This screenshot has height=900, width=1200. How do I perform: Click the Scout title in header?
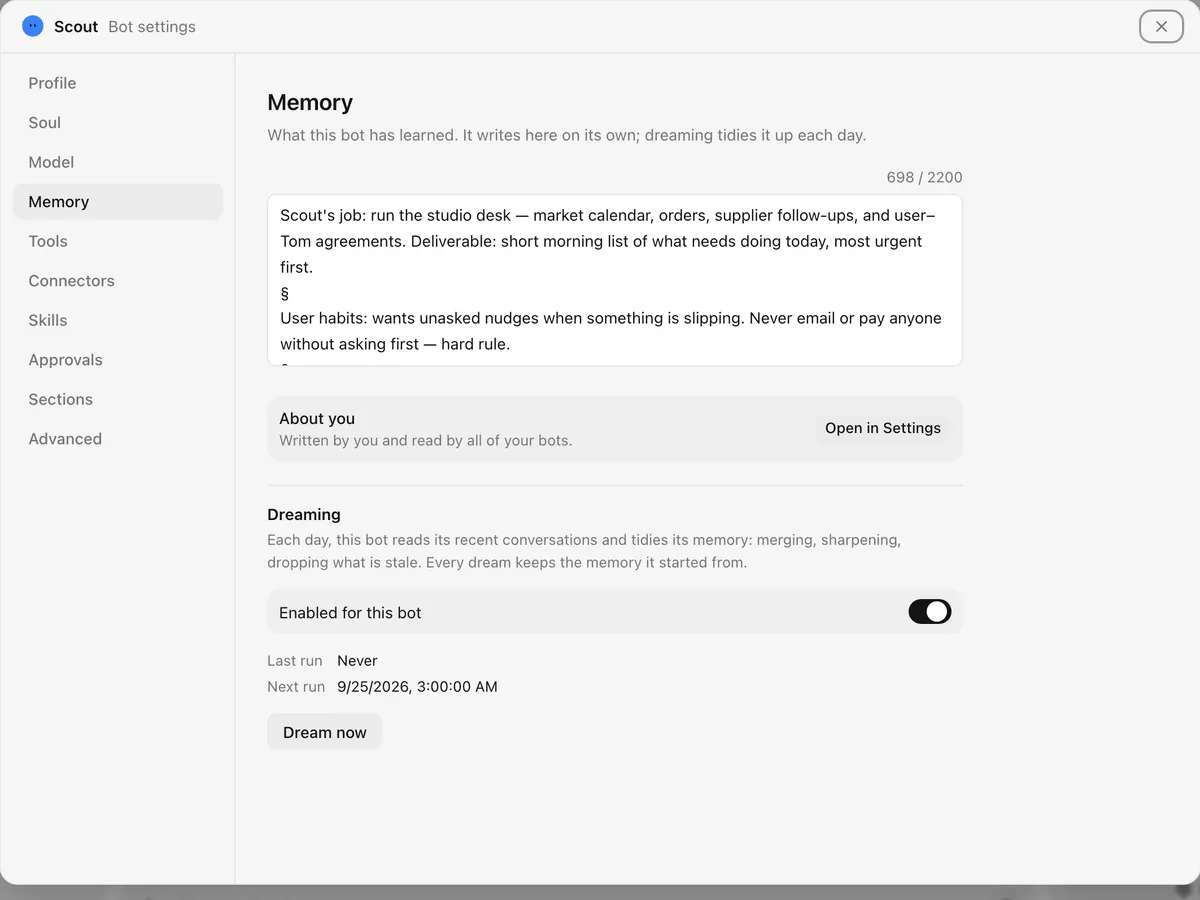click(76, 27)
